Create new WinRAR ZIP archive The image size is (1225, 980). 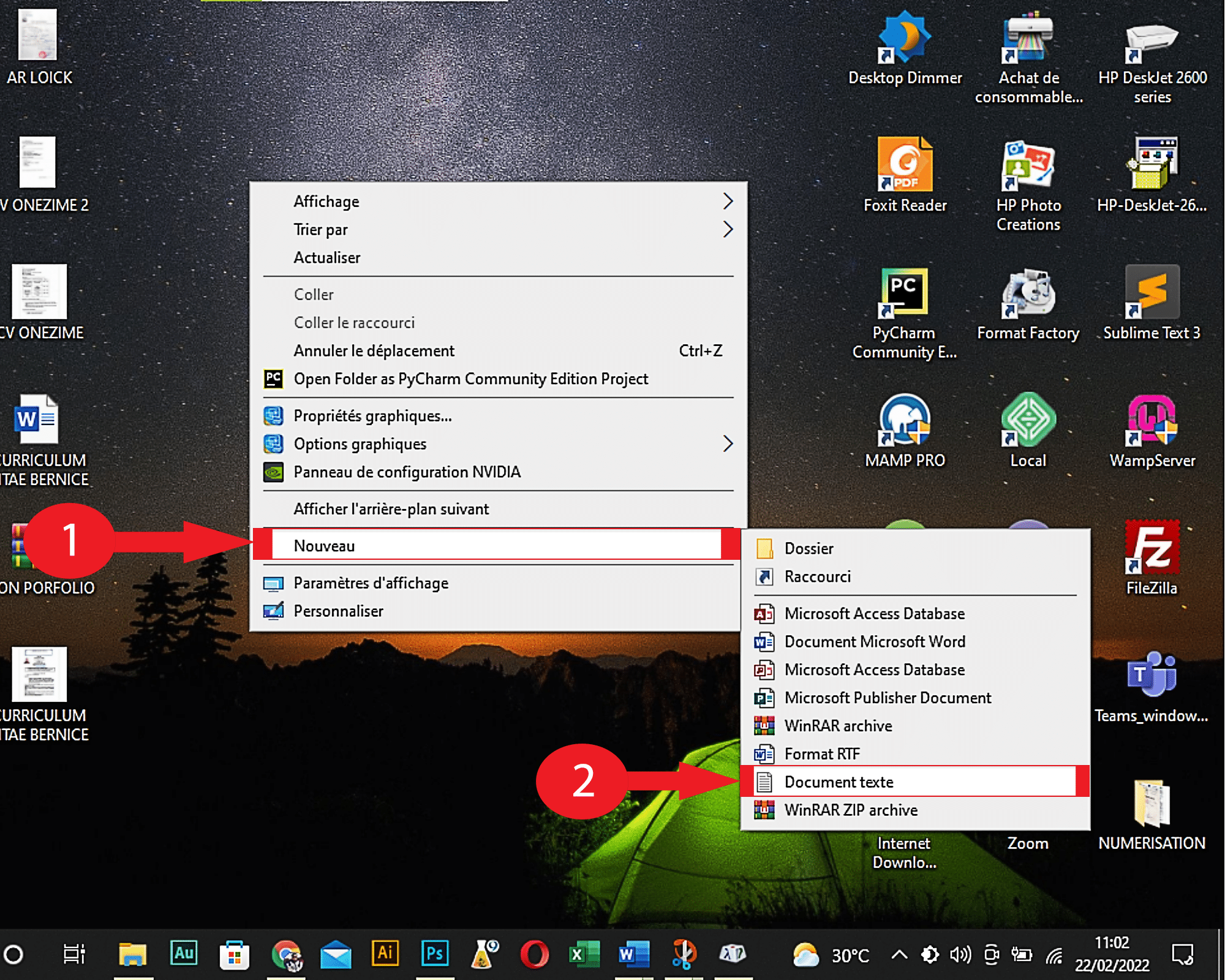pos(915,810)
